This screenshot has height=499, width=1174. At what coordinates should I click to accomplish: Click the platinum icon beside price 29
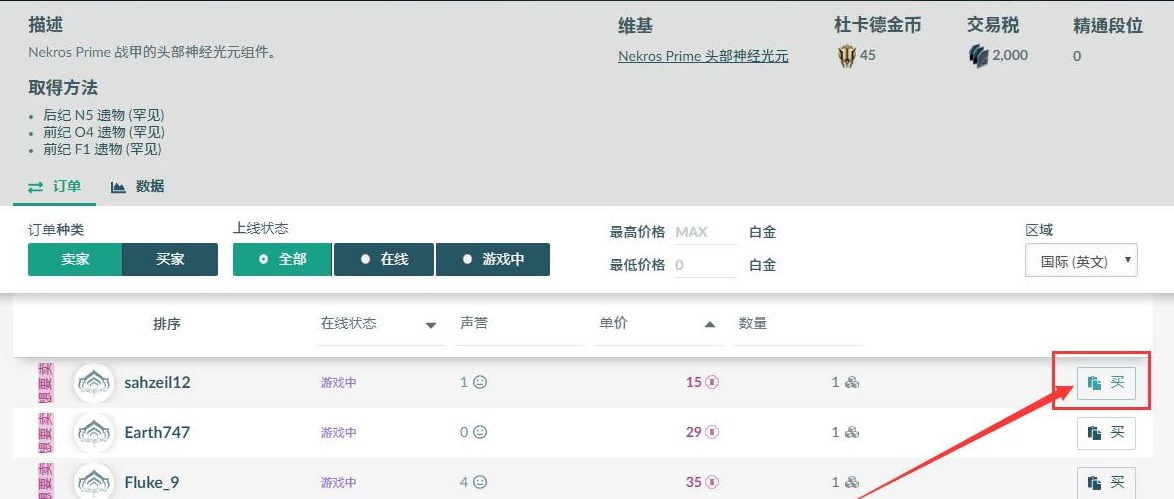(711, 432)
